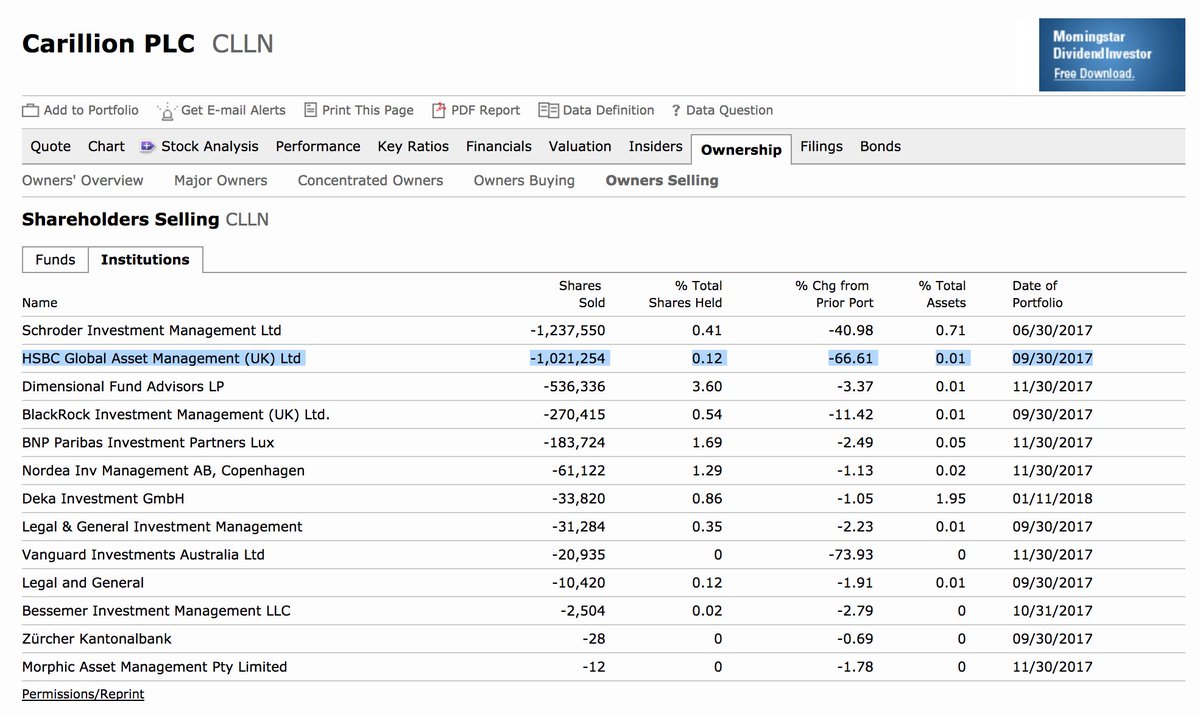The image size is (1200, 718).
Task: Click % Chg from Prior Port header
Action: pyautogui.click(x=833, y=294)
